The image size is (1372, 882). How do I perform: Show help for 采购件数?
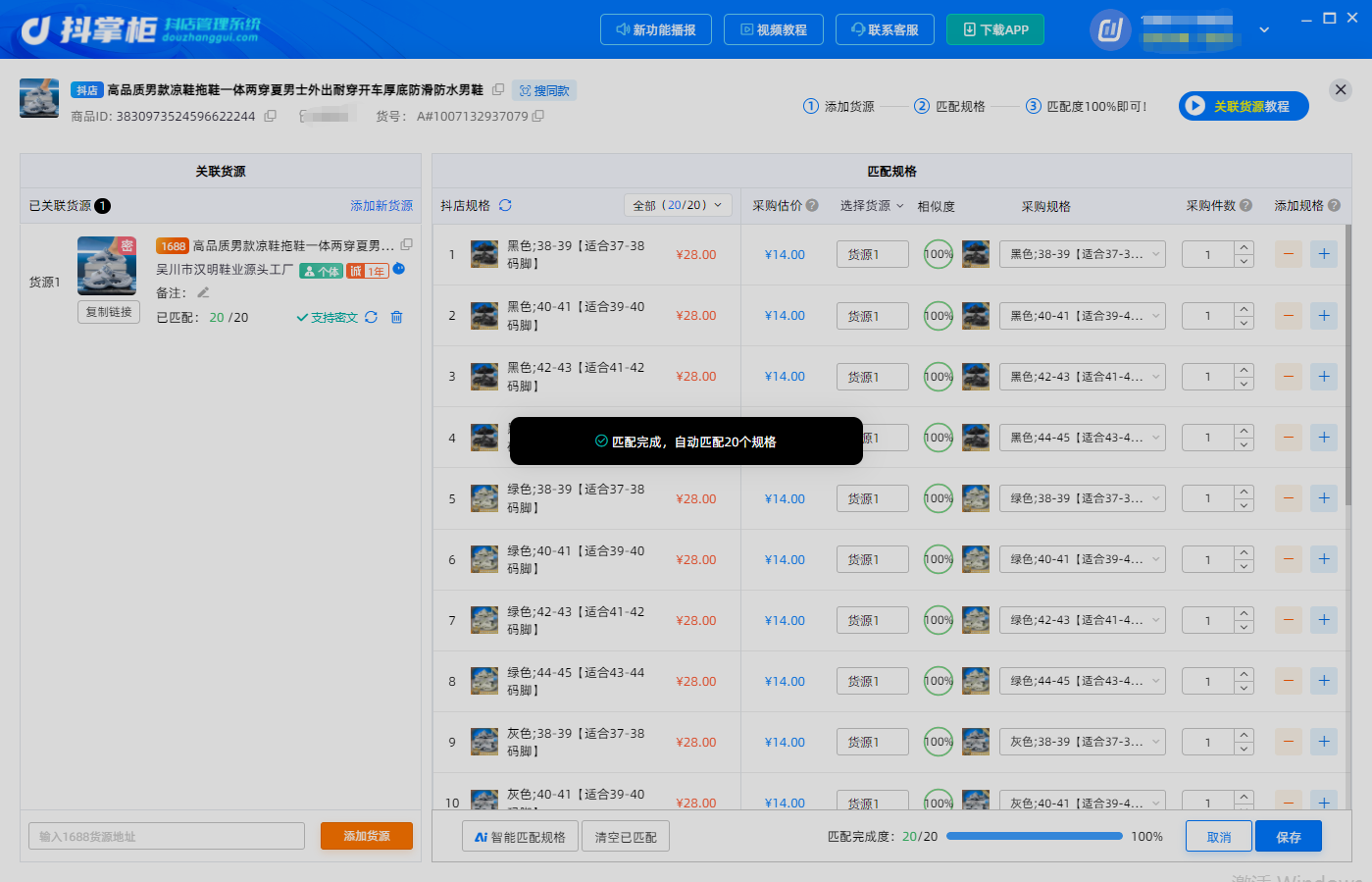click(x=1245, y=205)
